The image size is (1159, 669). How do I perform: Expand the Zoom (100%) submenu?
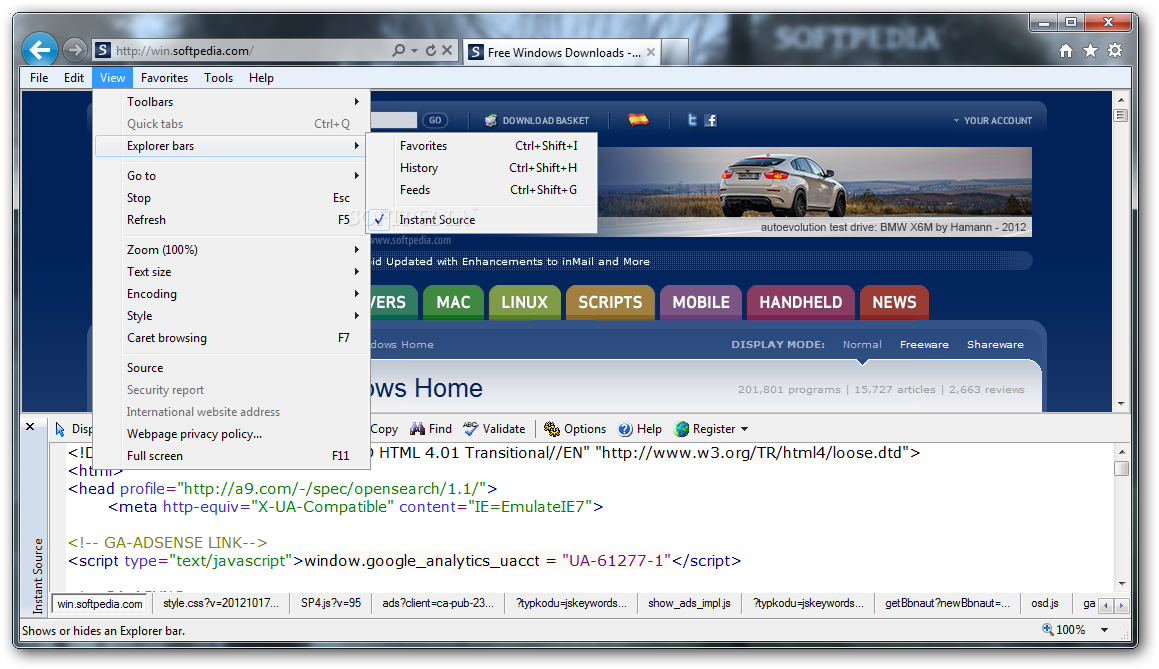(231, 249)
